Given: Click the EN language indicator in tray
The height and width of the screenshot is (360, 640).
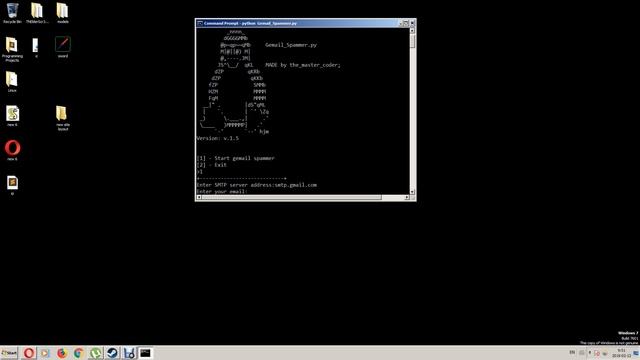Looking at the screenshot, I should [572, 352].
